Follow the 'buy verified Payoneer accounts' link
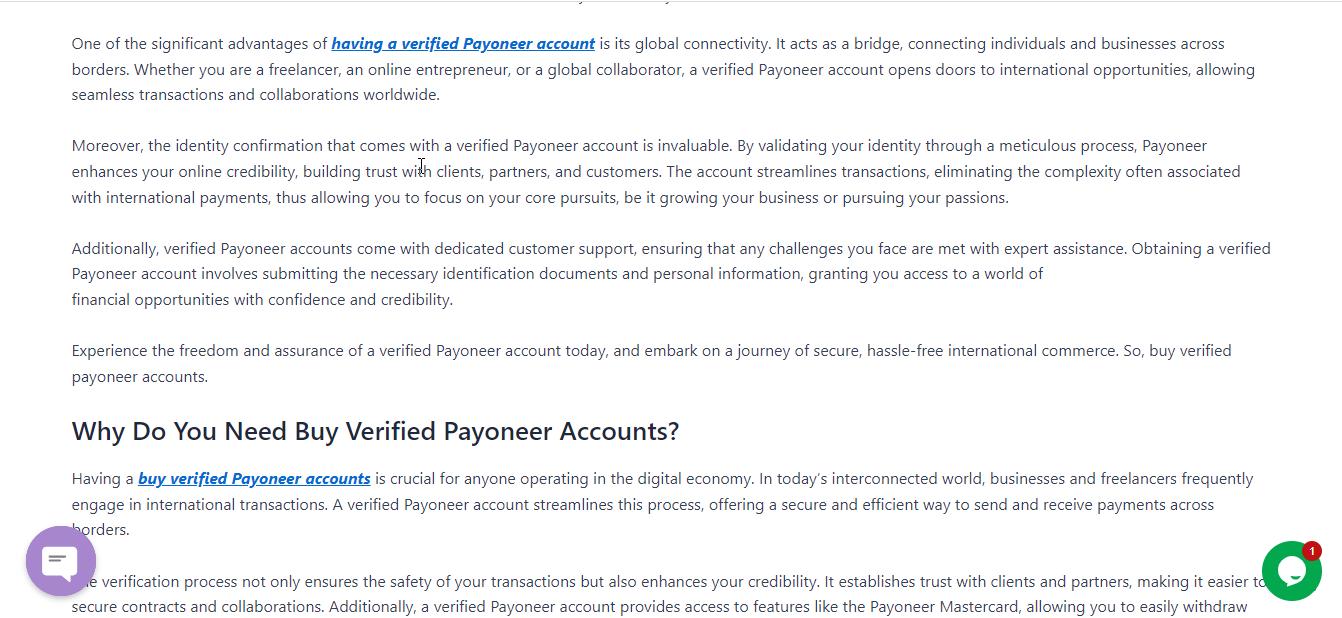 254,479
